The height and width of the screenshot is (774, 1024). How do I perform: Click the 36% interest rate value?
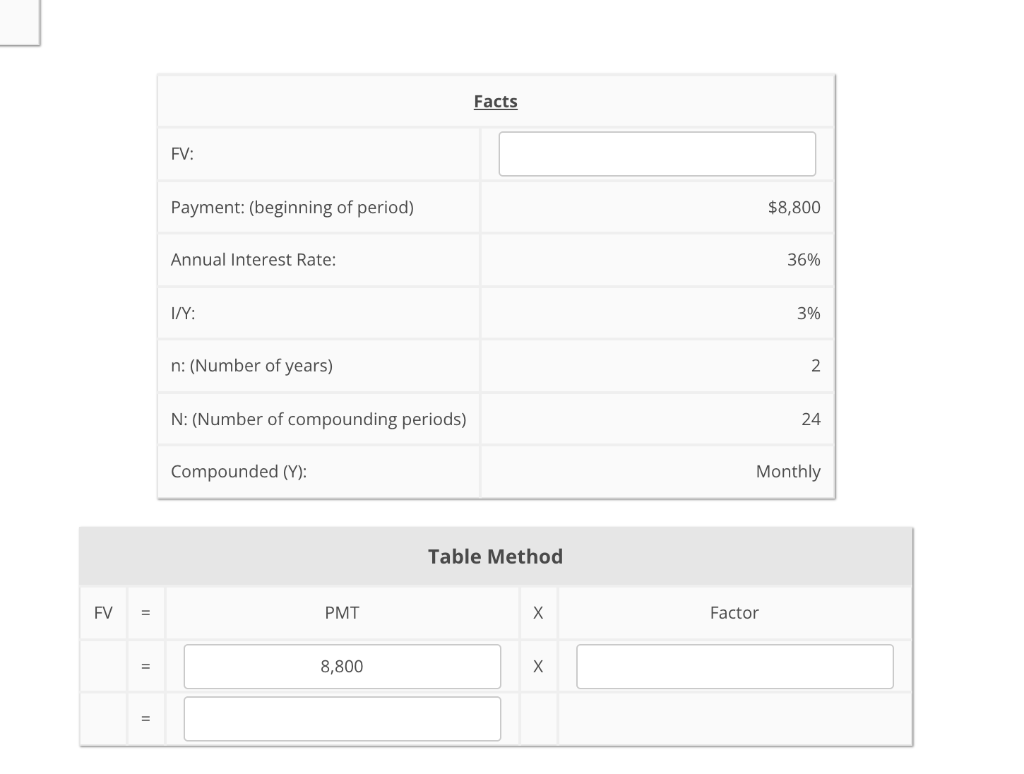coord(805,260)
